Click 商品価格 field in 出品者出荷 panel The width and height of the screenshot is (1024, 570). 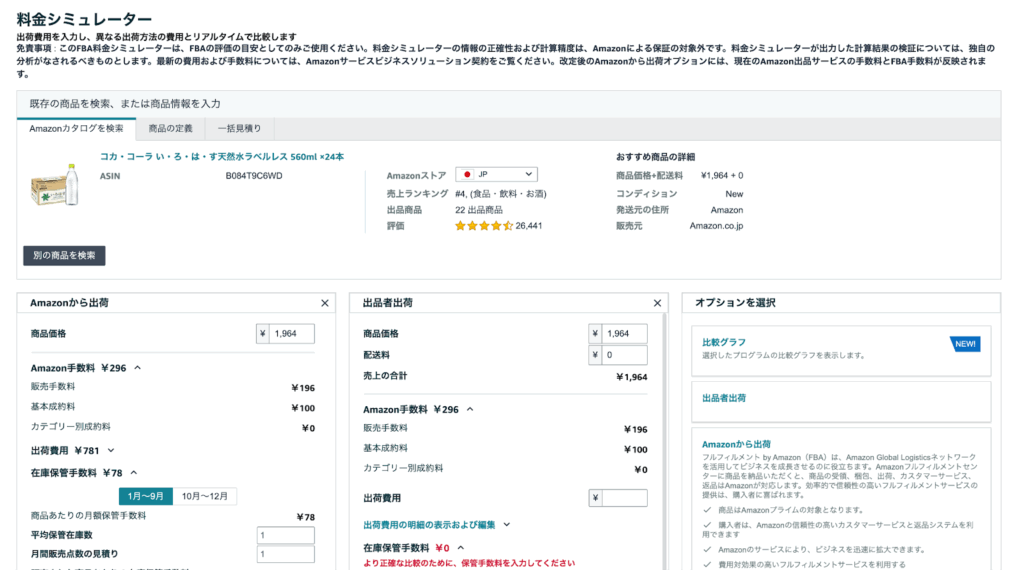(624, 334)
